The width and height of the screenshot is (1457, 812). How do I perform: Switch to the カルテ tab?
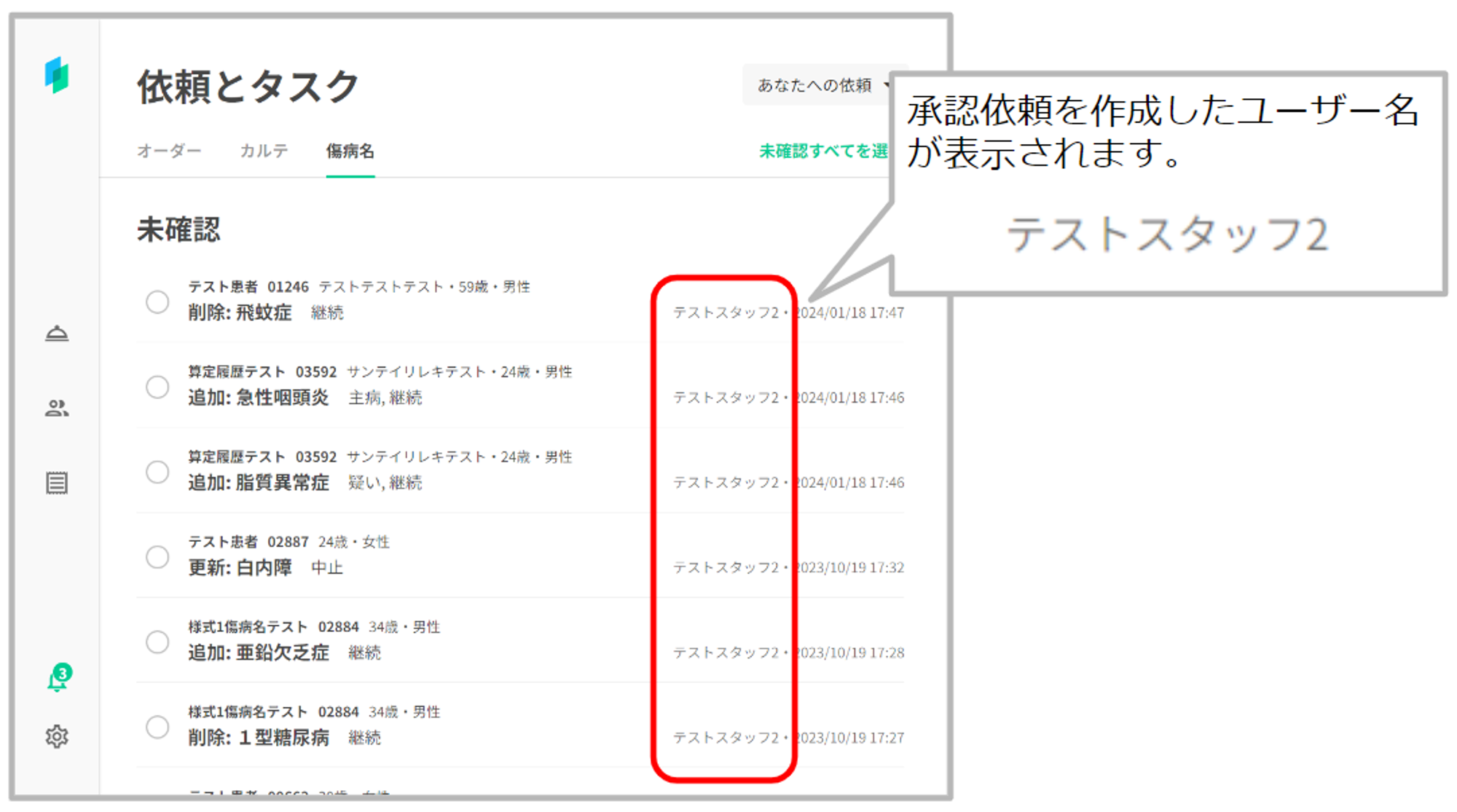tap(264, 151)
